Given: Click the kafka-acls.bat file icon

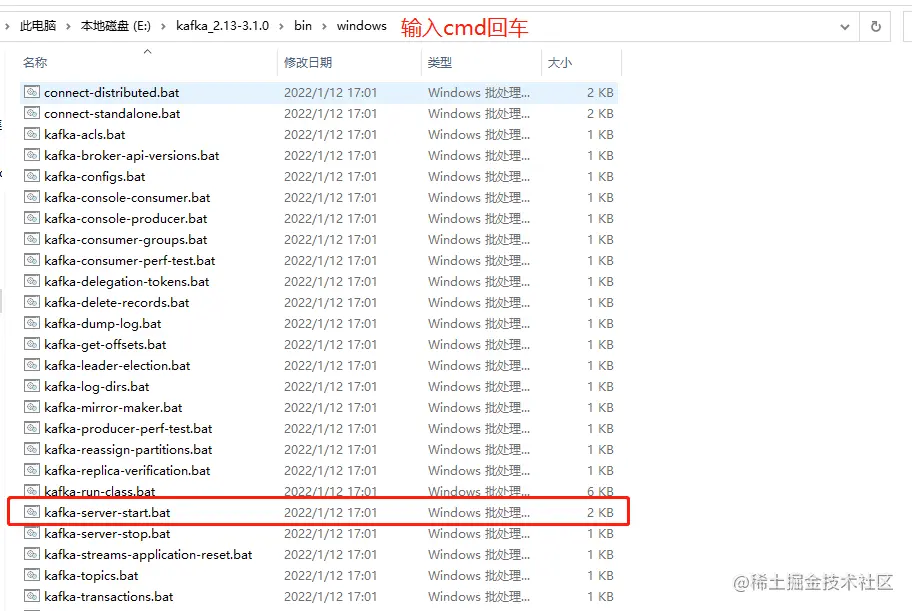Looking at the screenshot, I should tap(32, 134).
